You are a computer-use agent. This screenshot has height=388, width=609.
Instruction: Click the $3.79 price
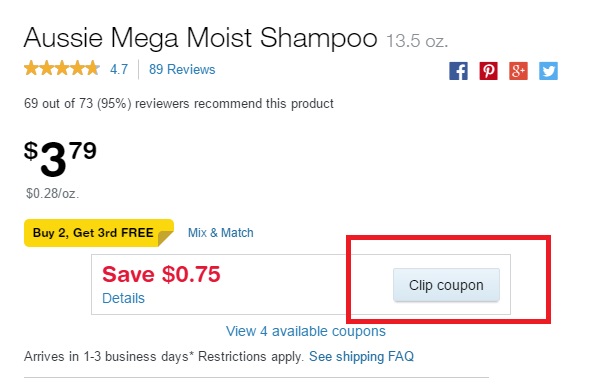pyautogui.click(x=60, y=159)
